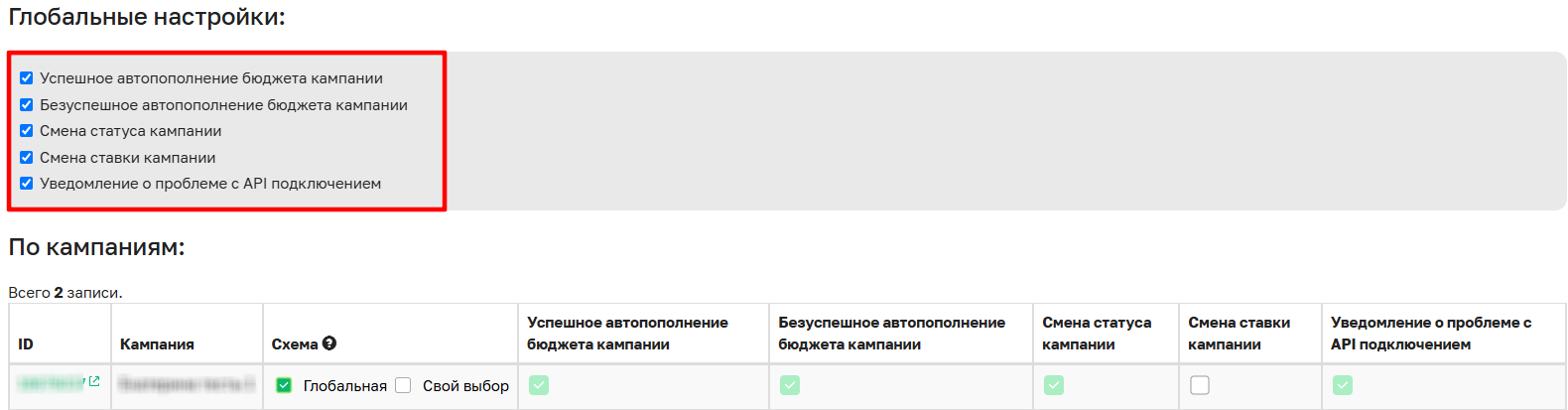Enable unchecked row checkbox under 'Смена ставки кампании'

[1200, 385]
